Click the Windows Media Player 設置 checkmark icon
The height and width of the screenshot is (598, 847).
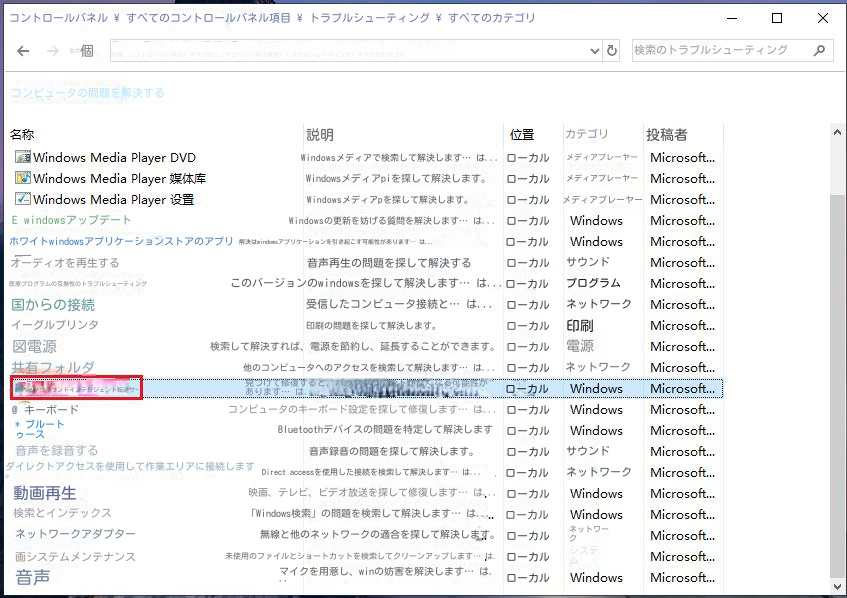tap(24, 199)
